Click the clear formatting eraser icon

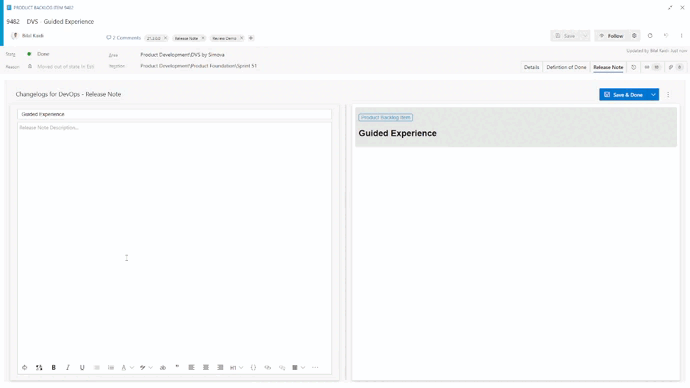[25, 367]
